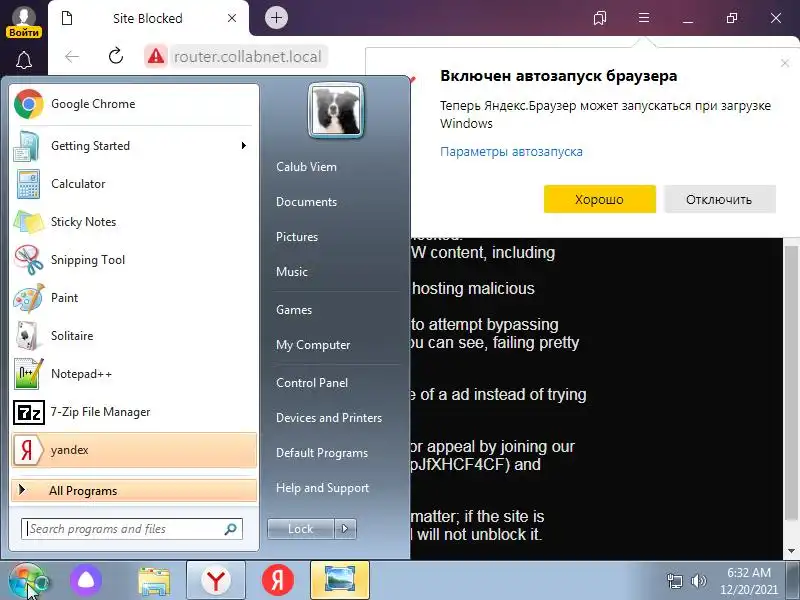Image resolution: width=800 pixels, height=600 pixels.
Task: Open Alice assistant in taskbar
Action: click(x=86, y=581)
